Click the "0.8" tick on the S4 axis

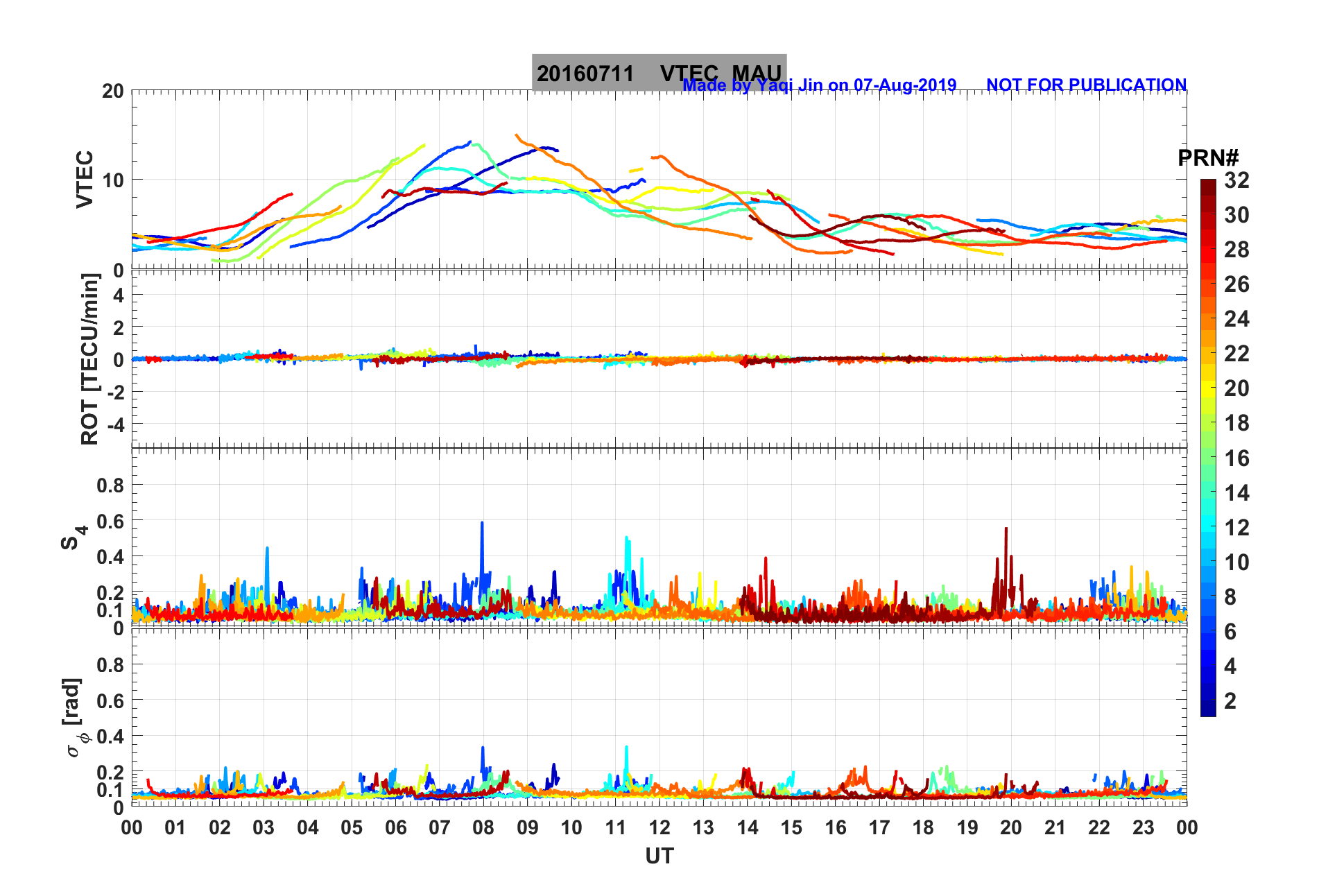pos(110,485)
